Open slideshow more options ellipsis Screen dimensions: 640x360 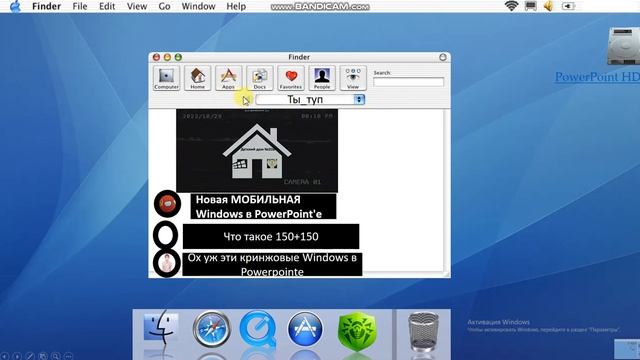pyautogui.click(x=68, y=356)
